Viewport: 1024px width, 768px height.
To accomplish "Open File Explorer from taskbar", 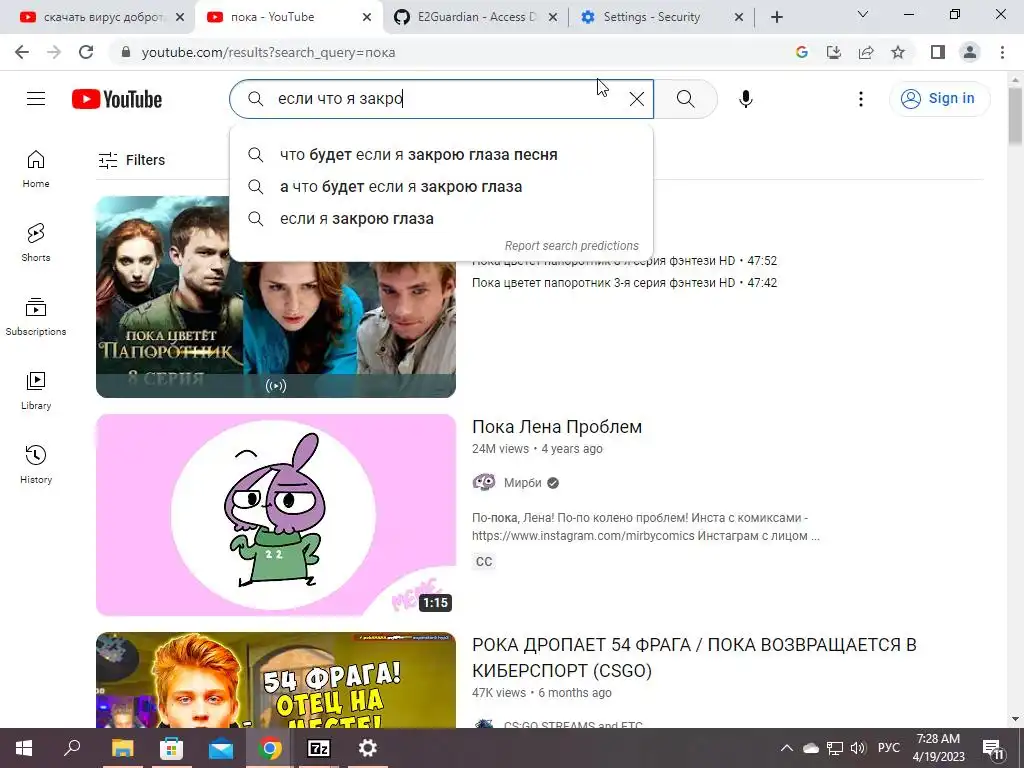I will [x=122, y=748].
